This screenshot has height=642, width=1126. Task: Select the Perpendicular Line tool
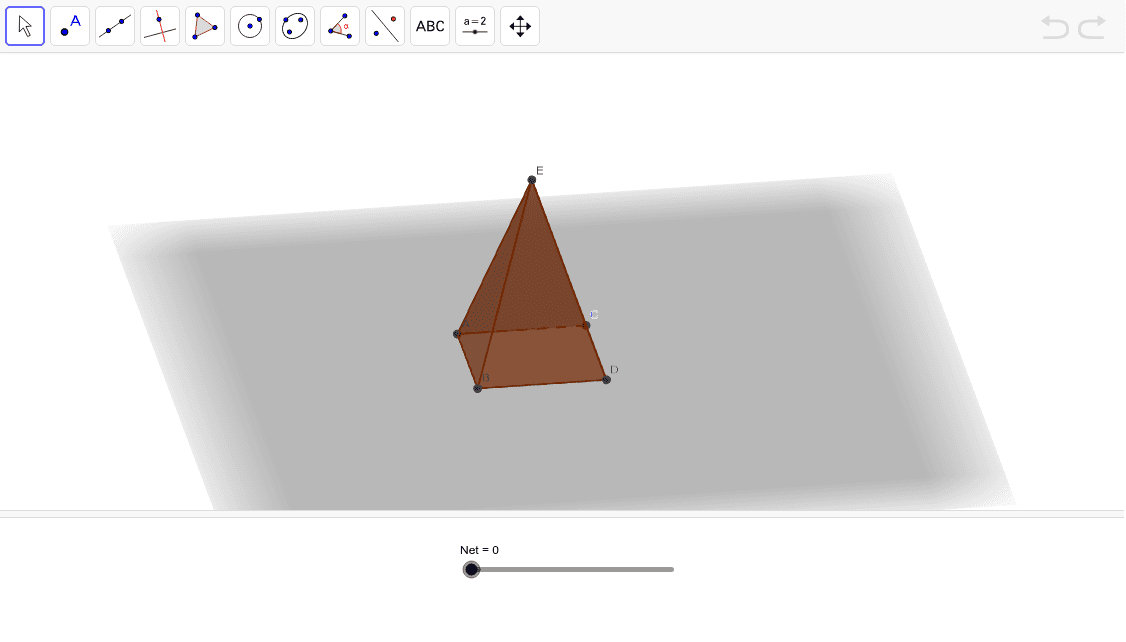tap(160, 26)
